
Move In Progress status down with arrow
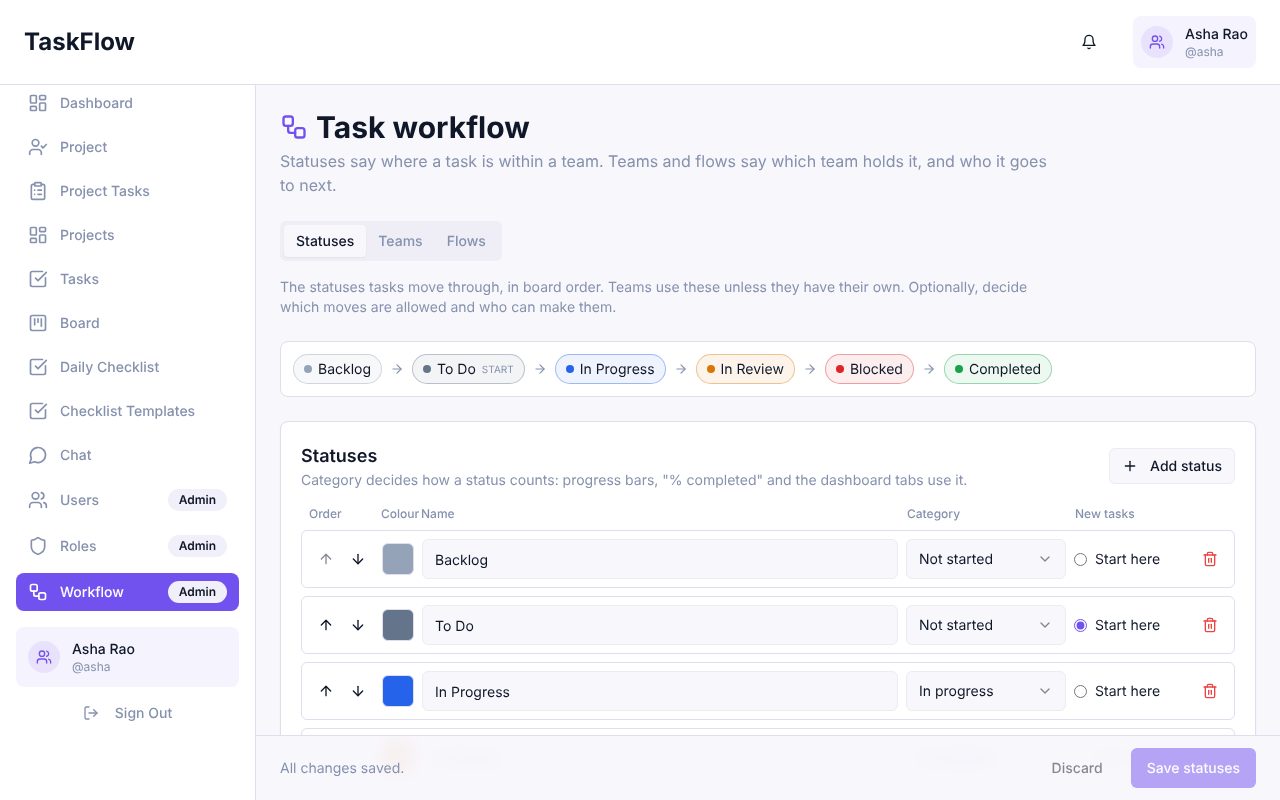click(x=358, y=691)
